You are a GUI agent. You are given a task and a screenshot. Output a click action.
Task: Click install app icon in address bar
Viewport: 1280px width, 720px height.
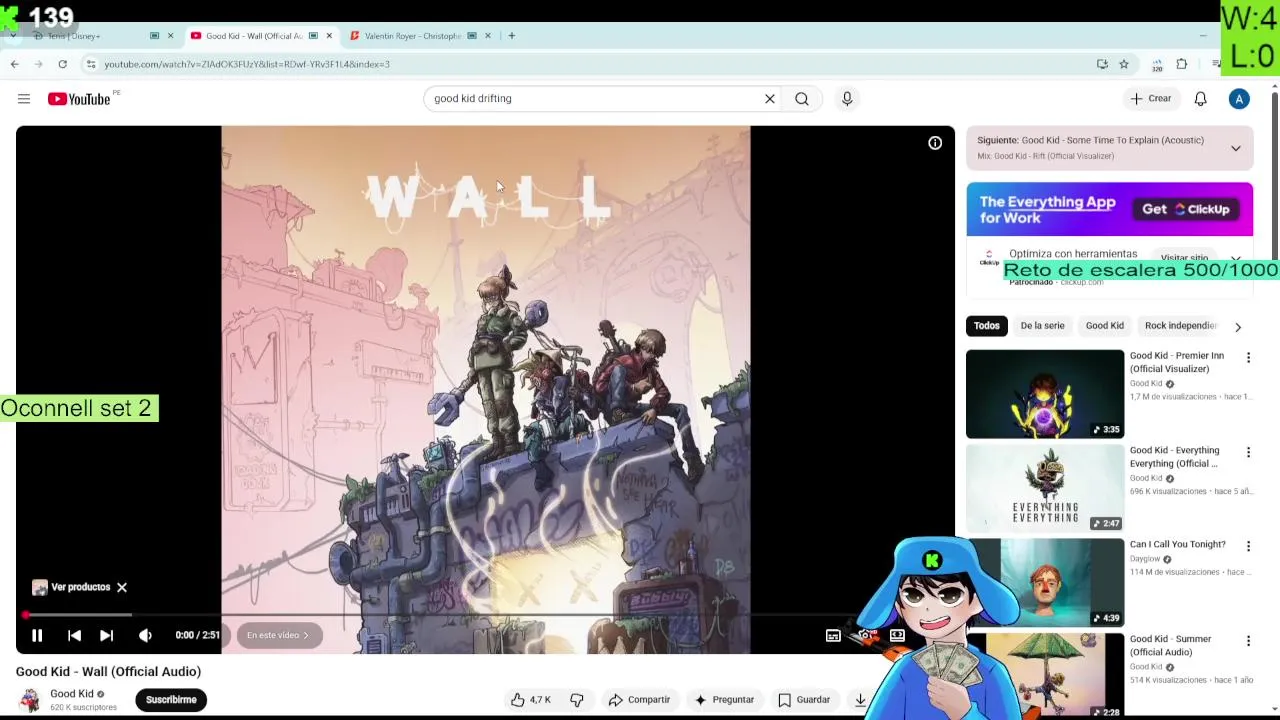pos(1102,64)
